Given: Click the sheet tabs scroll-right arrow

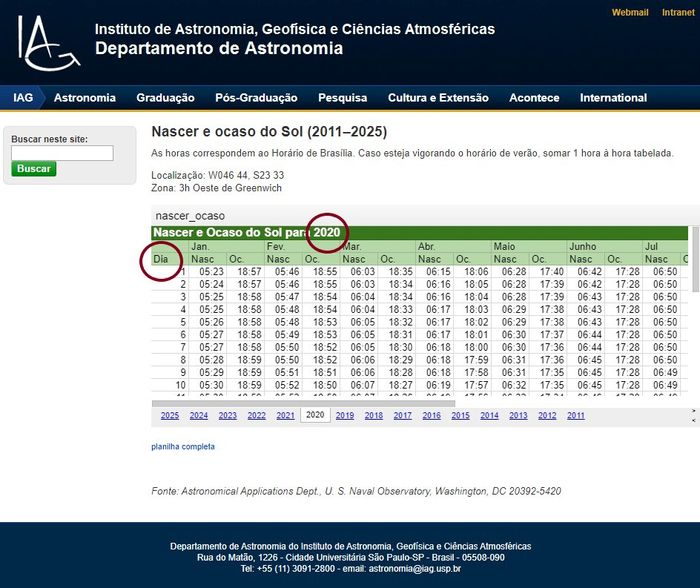Looking at the screenshot, I should [694, 410].
